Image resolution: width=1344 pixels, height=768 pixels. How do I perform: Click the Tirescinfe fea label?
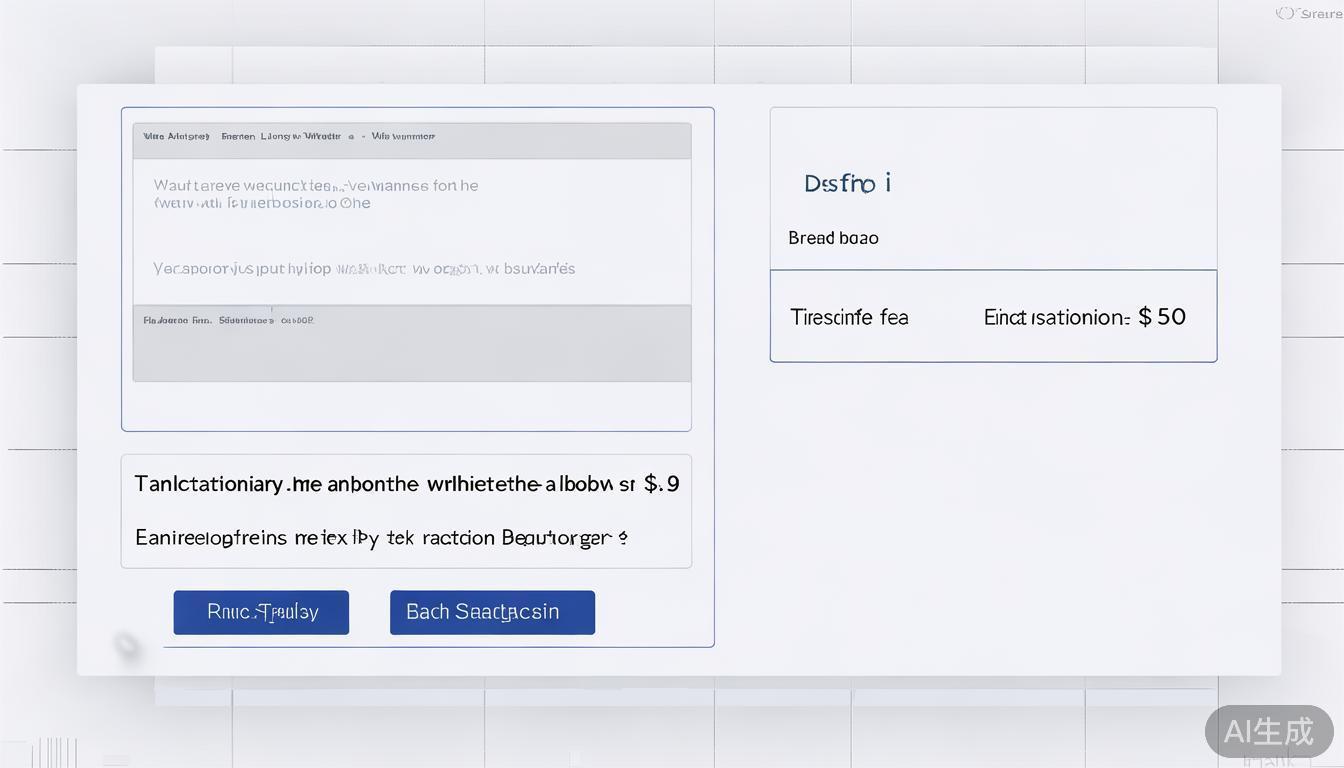click(849, 317)
